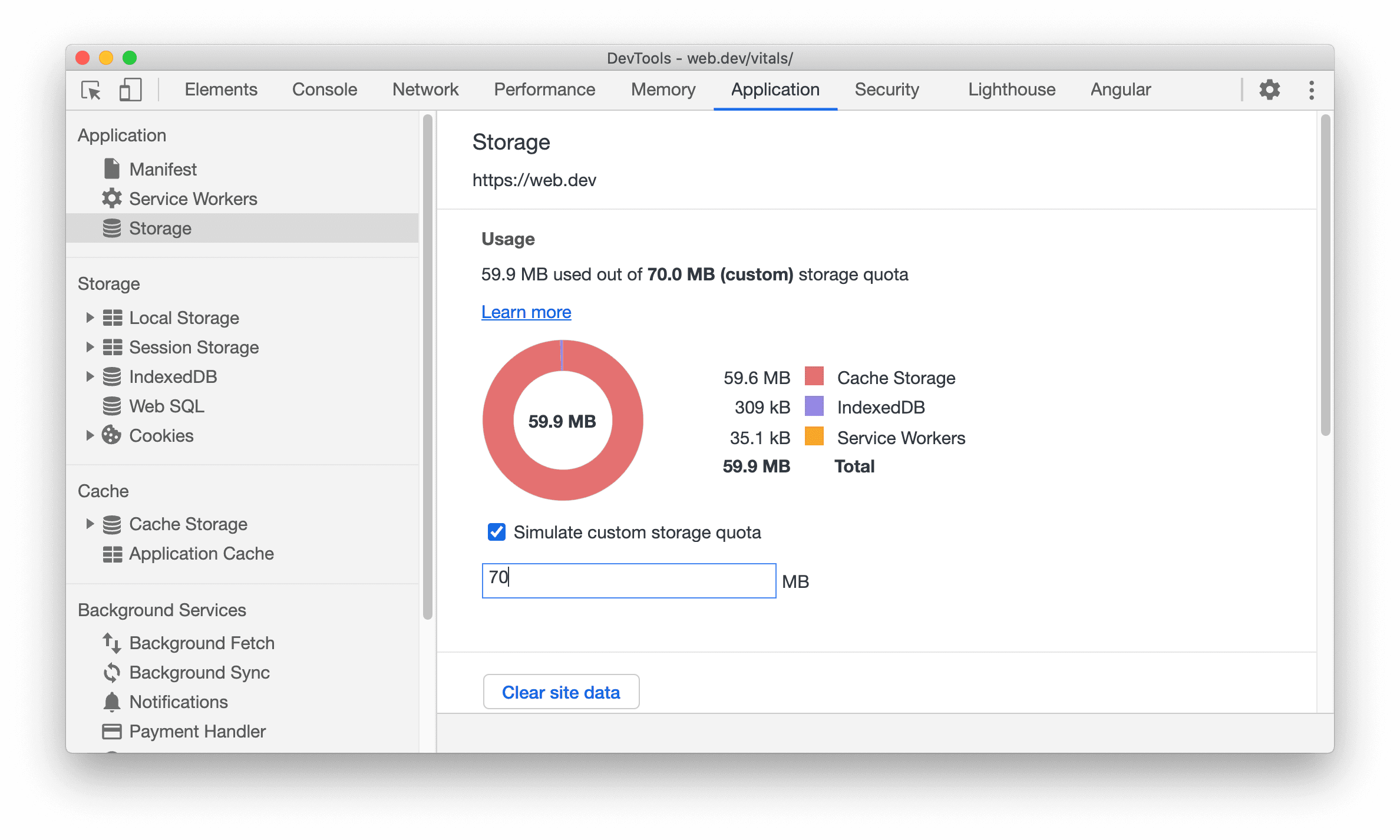Click the Learn more link
1400x840 pixels.
click(x=526, y=310)
